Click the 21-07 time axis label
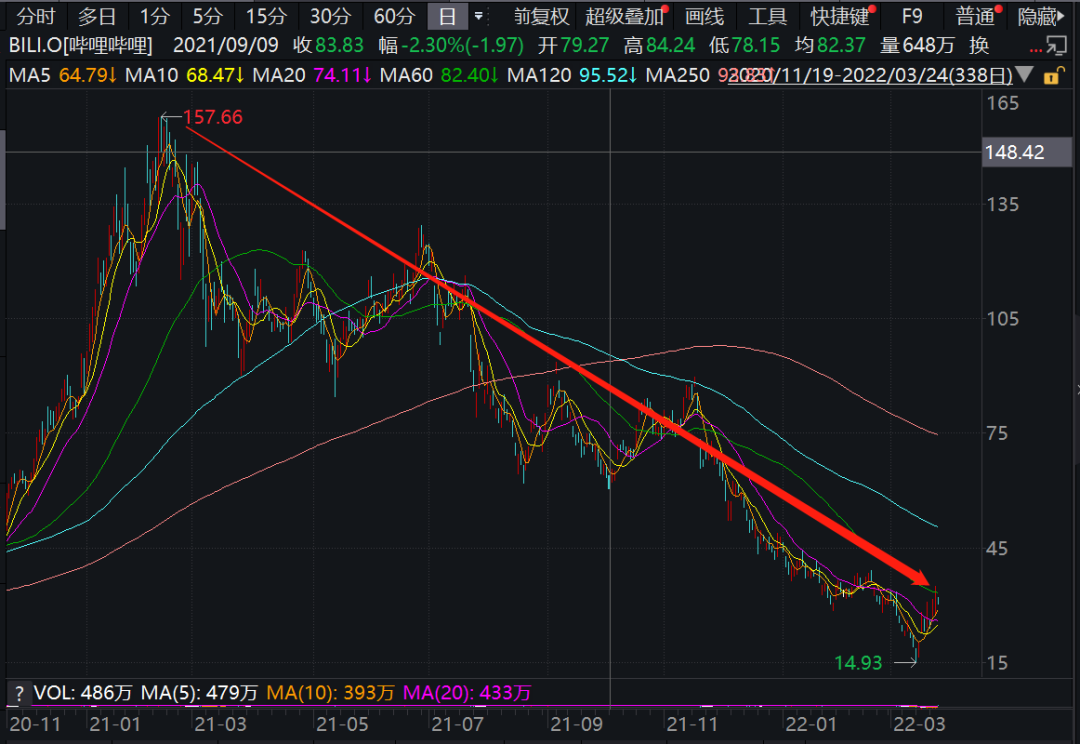The image size is (1080, 744). click(457, 725)
